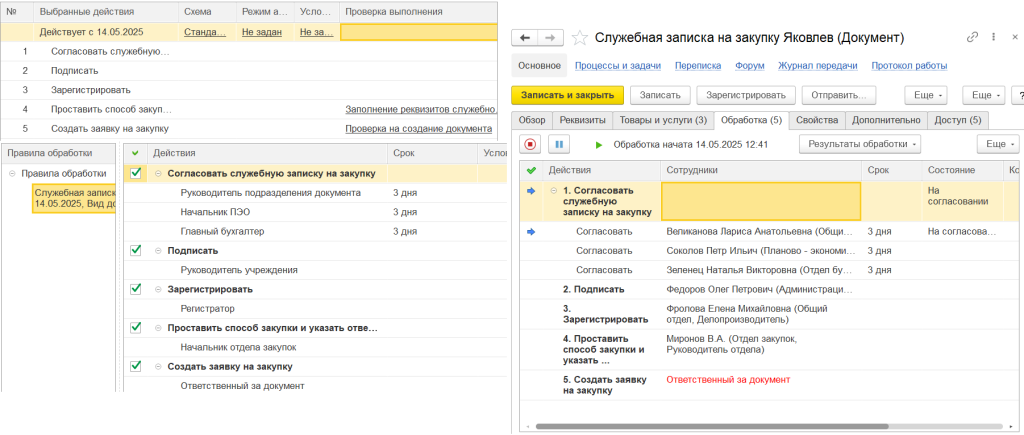This screenshot has height=435, width=1024.
Task: Copy document link via chain icon
Action: point(972,37)
